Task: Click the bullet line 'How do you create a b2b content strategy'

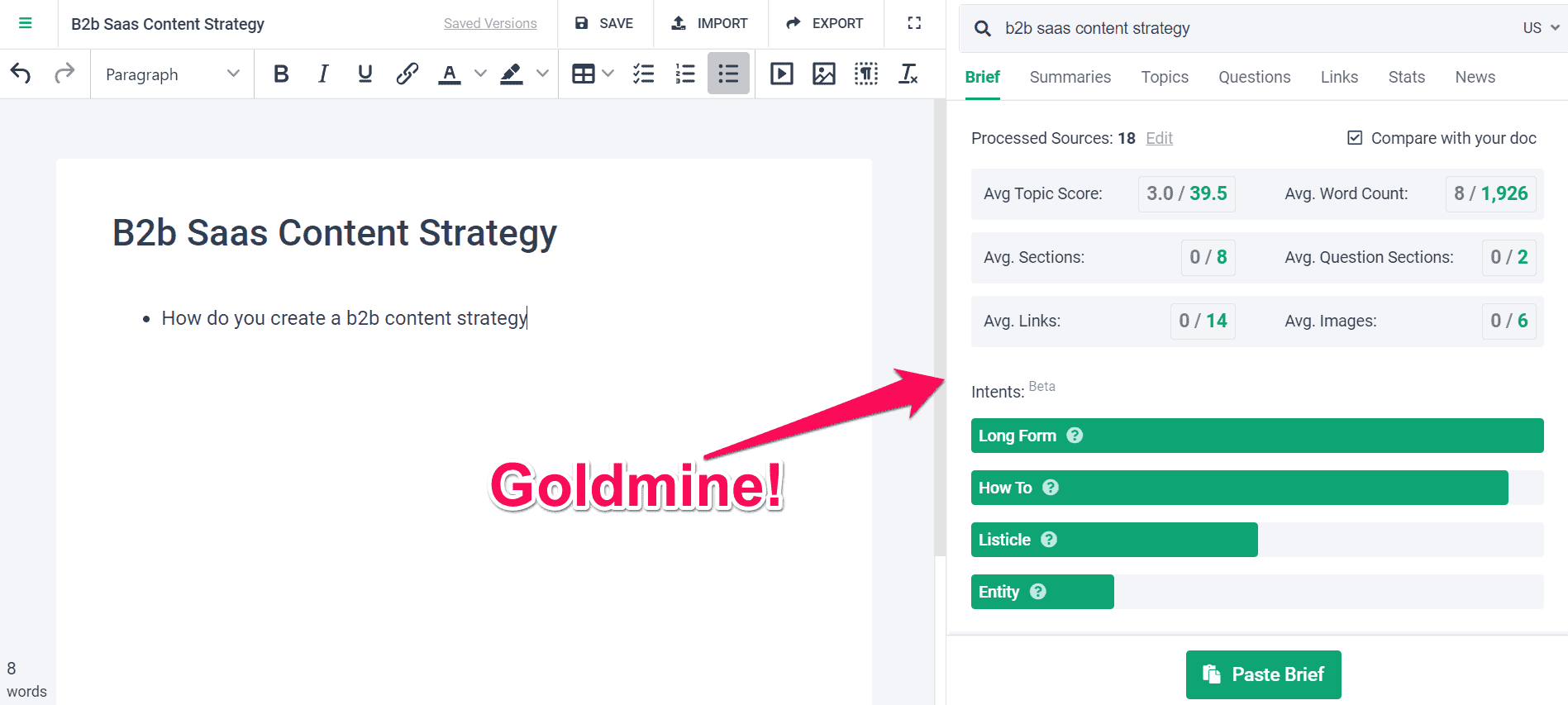Action: coord(345,318)
